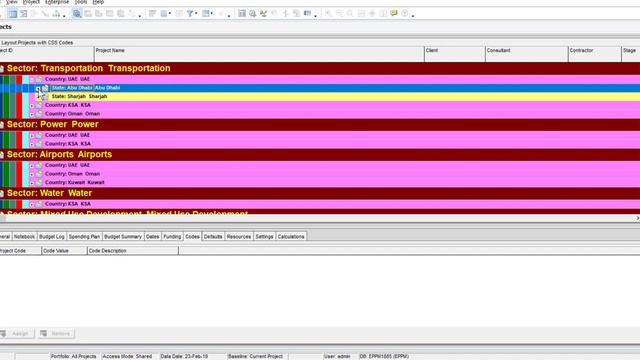Image resolution: width=640 pixels, height=360 pixels.
Task: Click the Contractor column header
Action: coord(595,54)
